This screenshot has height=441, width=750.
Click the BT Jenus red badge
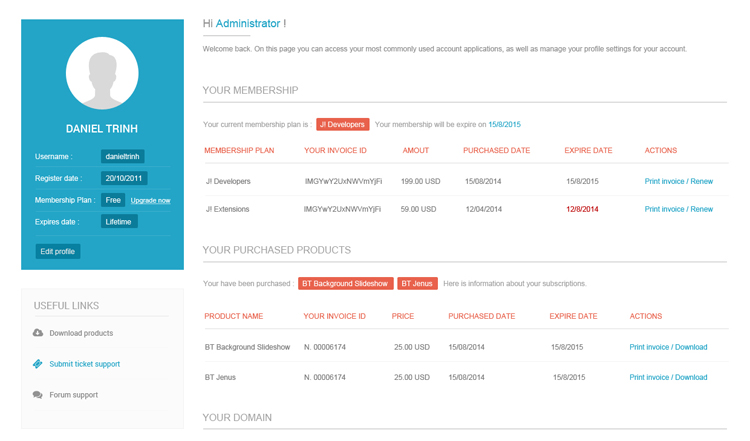(417, 284)
